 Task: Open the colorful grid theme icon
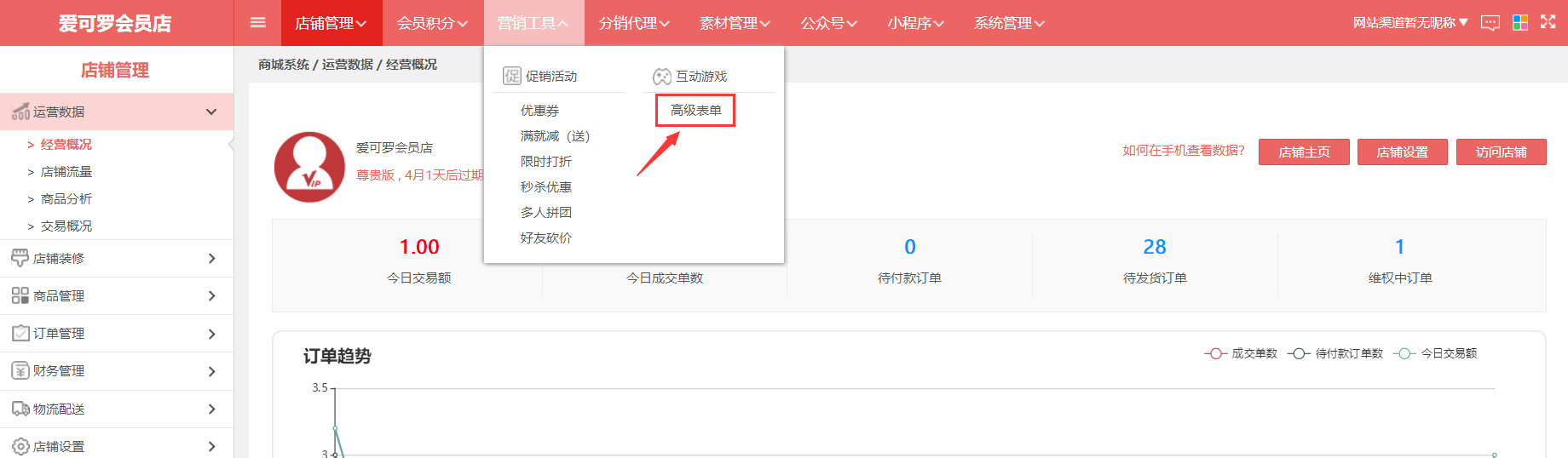[1519, 23]
